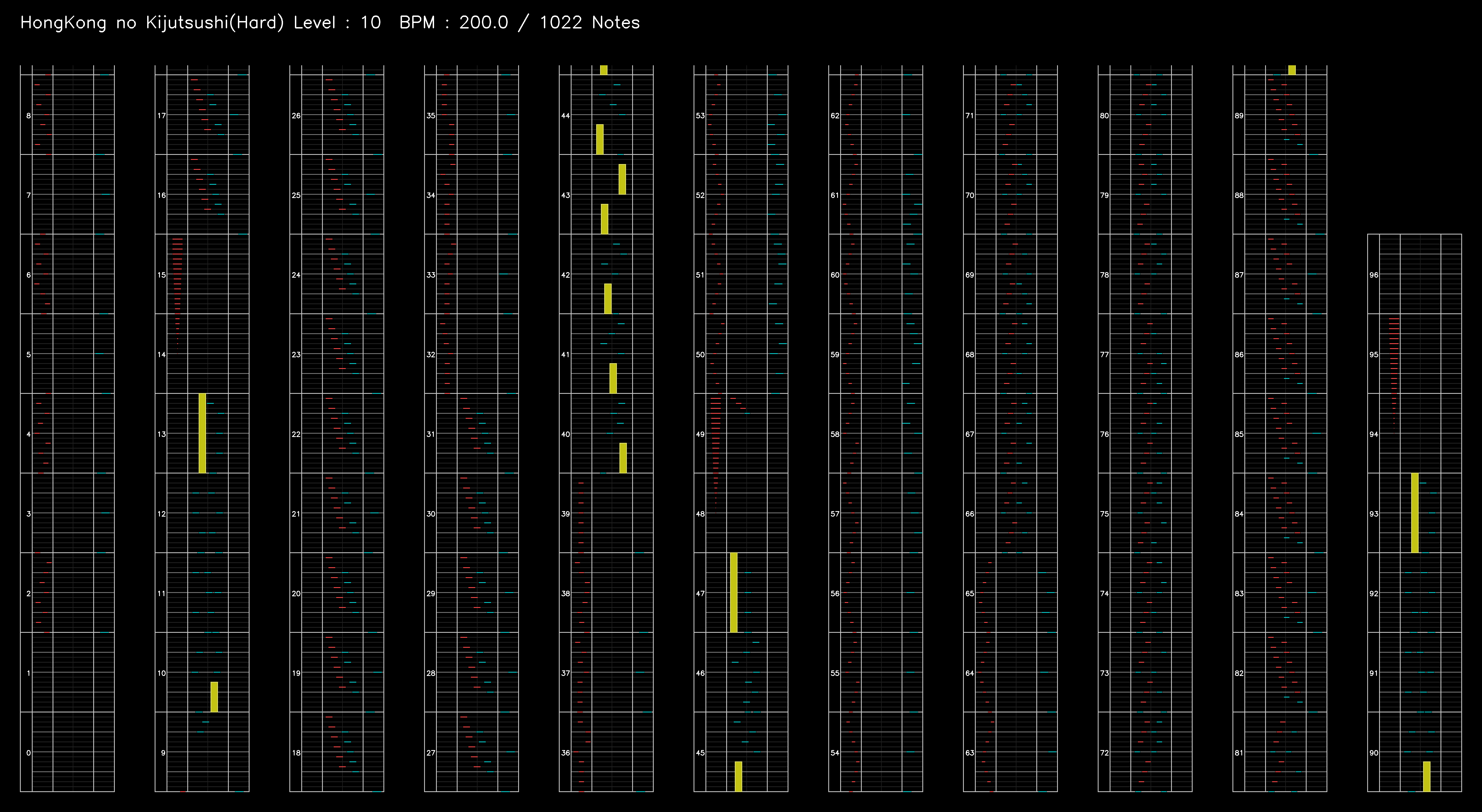Click measure number 80 label
Image resolution: width=1482 pixels, height=812 pixels.
click(x=1105, y=116)
